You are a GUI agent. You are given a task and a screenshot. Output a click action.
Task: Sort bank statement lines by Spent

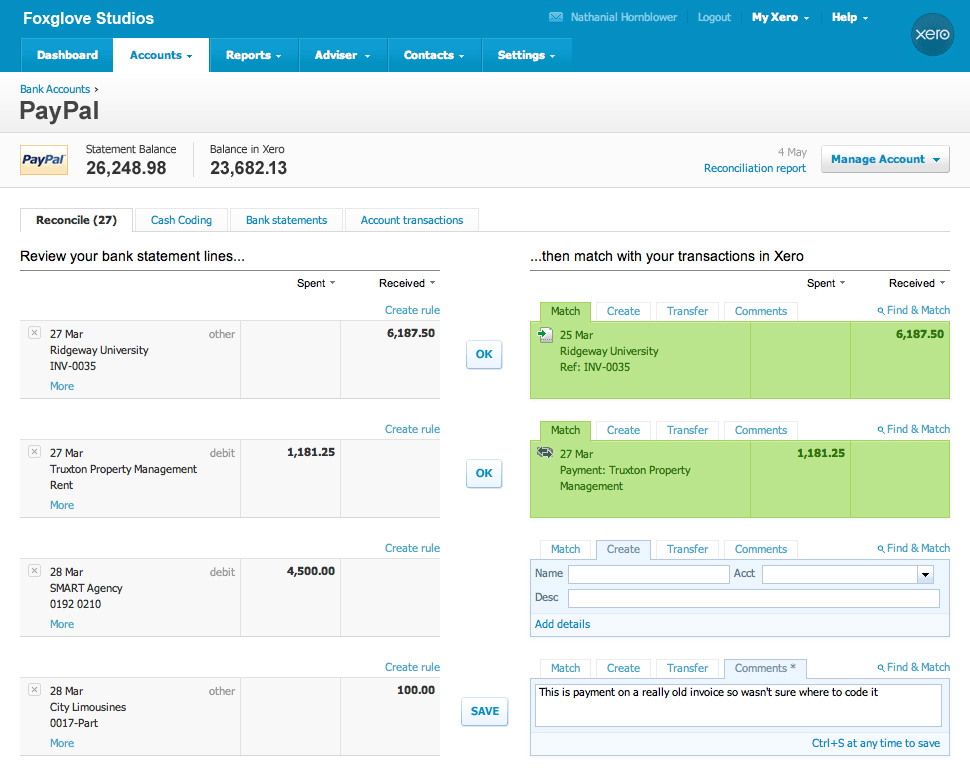315,283
